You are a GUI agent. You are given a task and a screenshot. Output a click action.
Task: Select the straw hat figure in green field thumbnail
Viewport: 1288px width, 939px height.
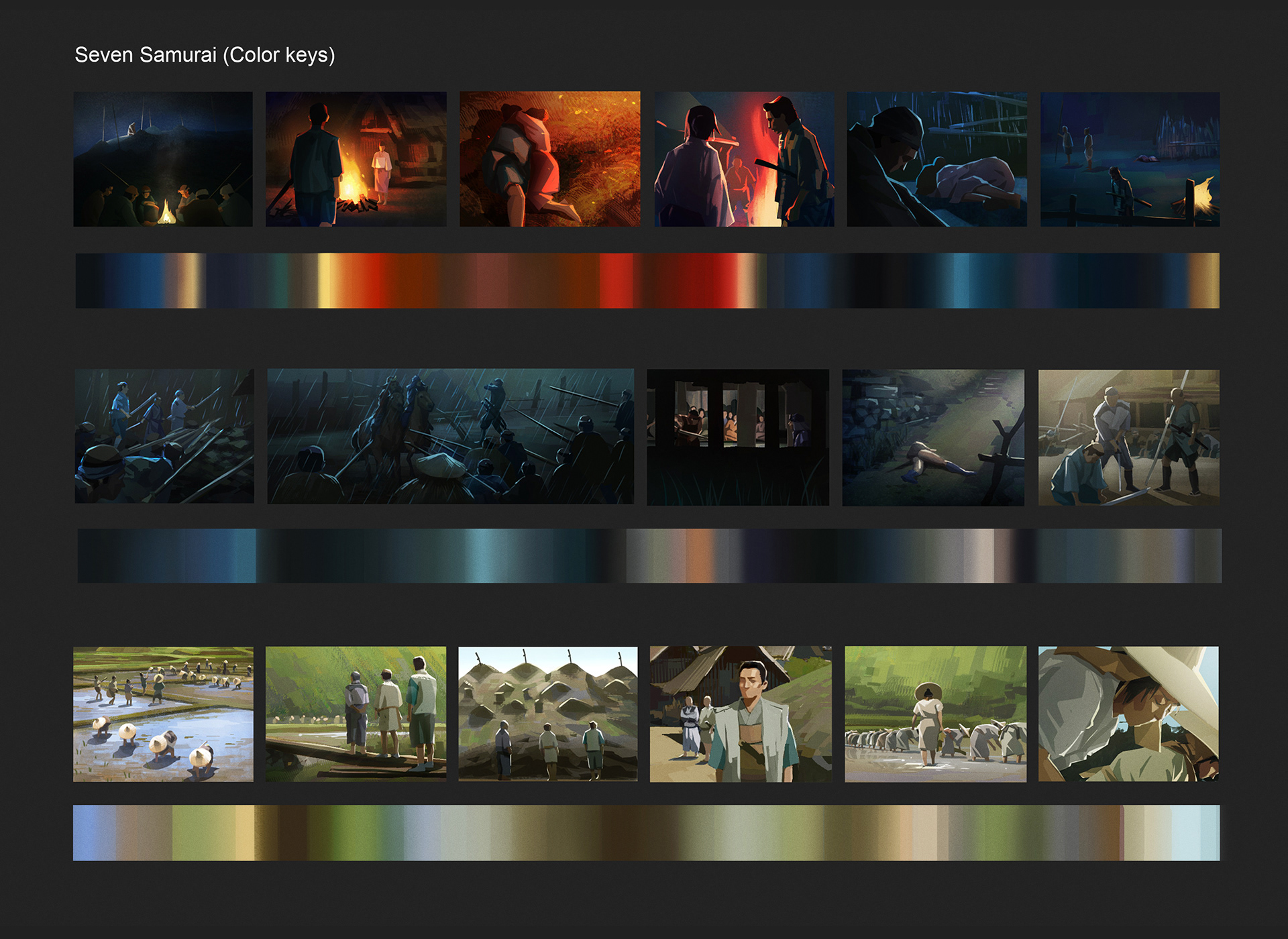point(935,714)
